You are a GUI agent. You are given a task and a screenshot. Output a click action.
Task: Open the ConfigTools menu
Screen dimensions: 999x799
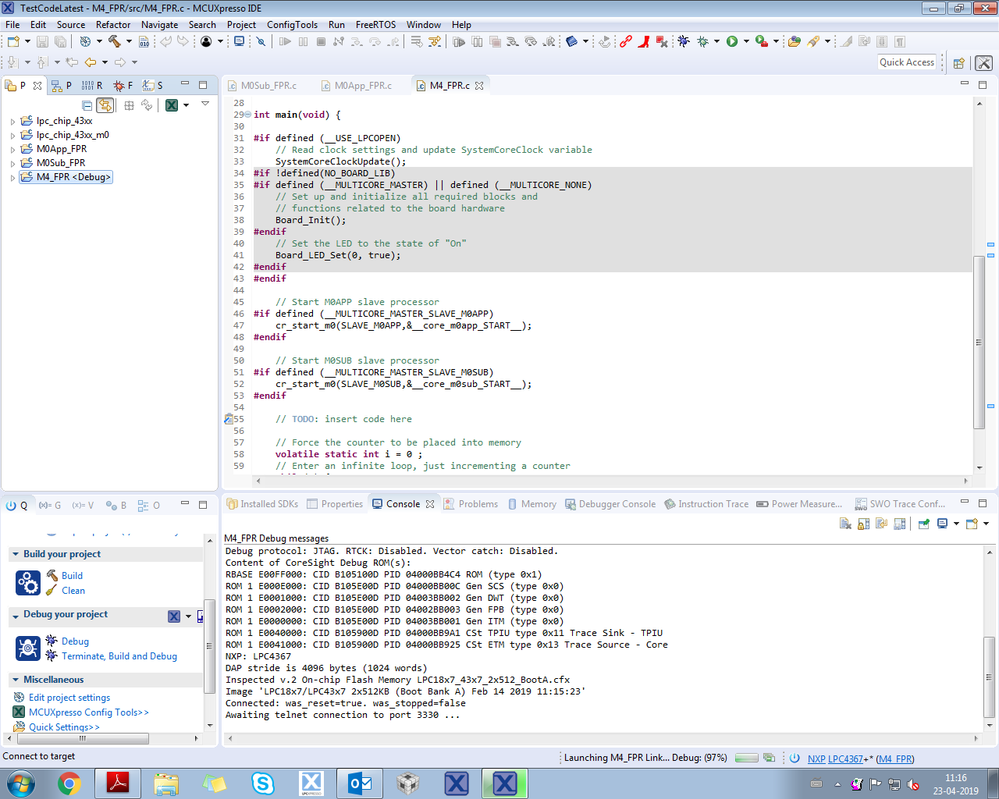292,24
